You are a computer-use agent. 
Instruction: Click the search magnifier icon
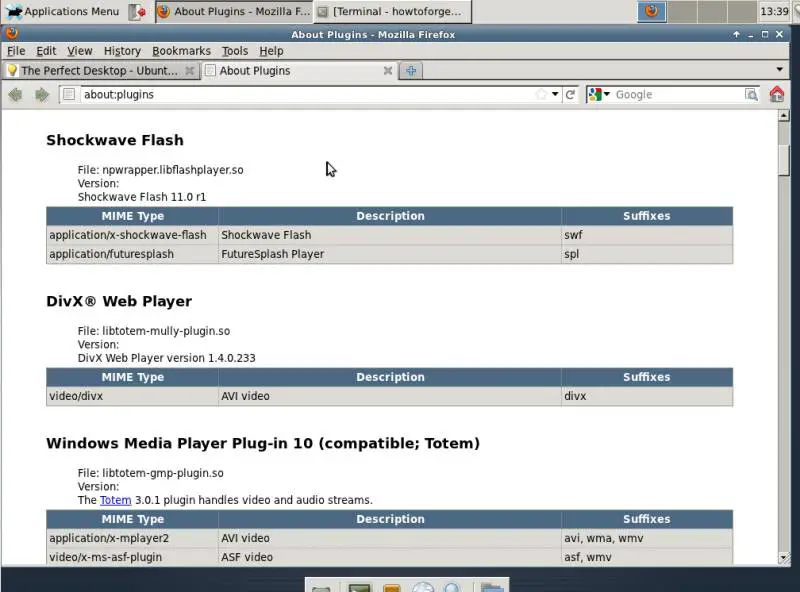click(751, 94)
